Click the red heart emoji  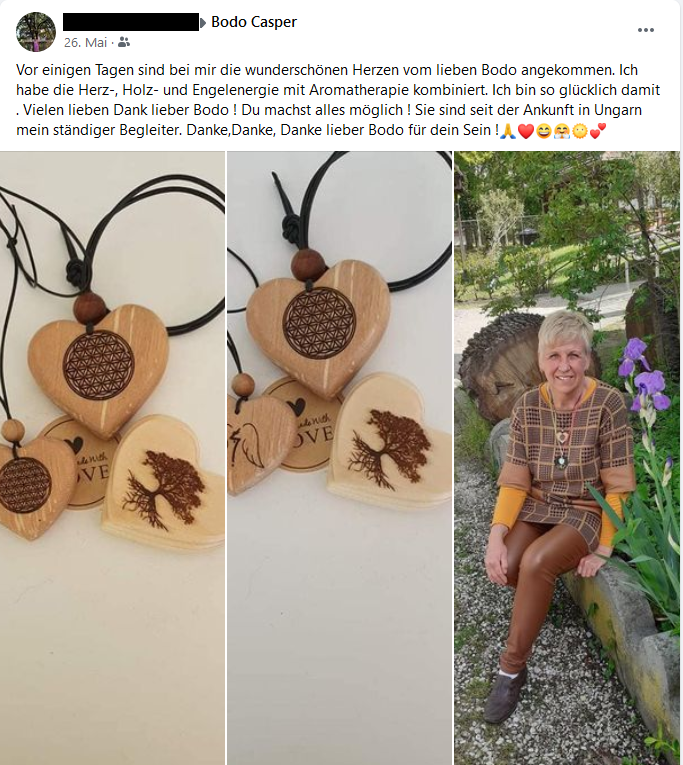[525, 131]
